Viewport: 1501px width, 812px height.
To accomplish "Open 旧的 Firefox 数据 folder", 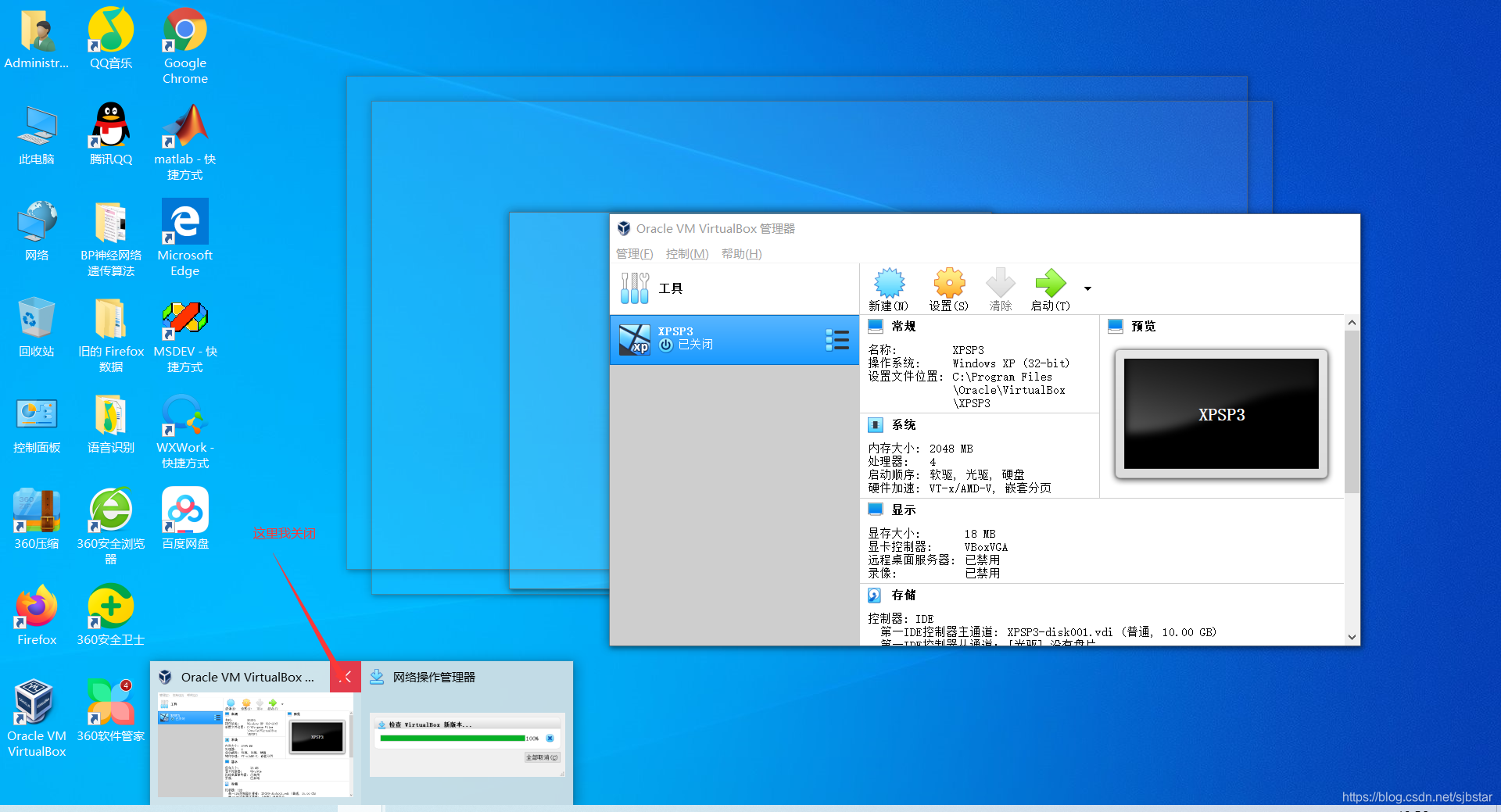I will (111, 334).
